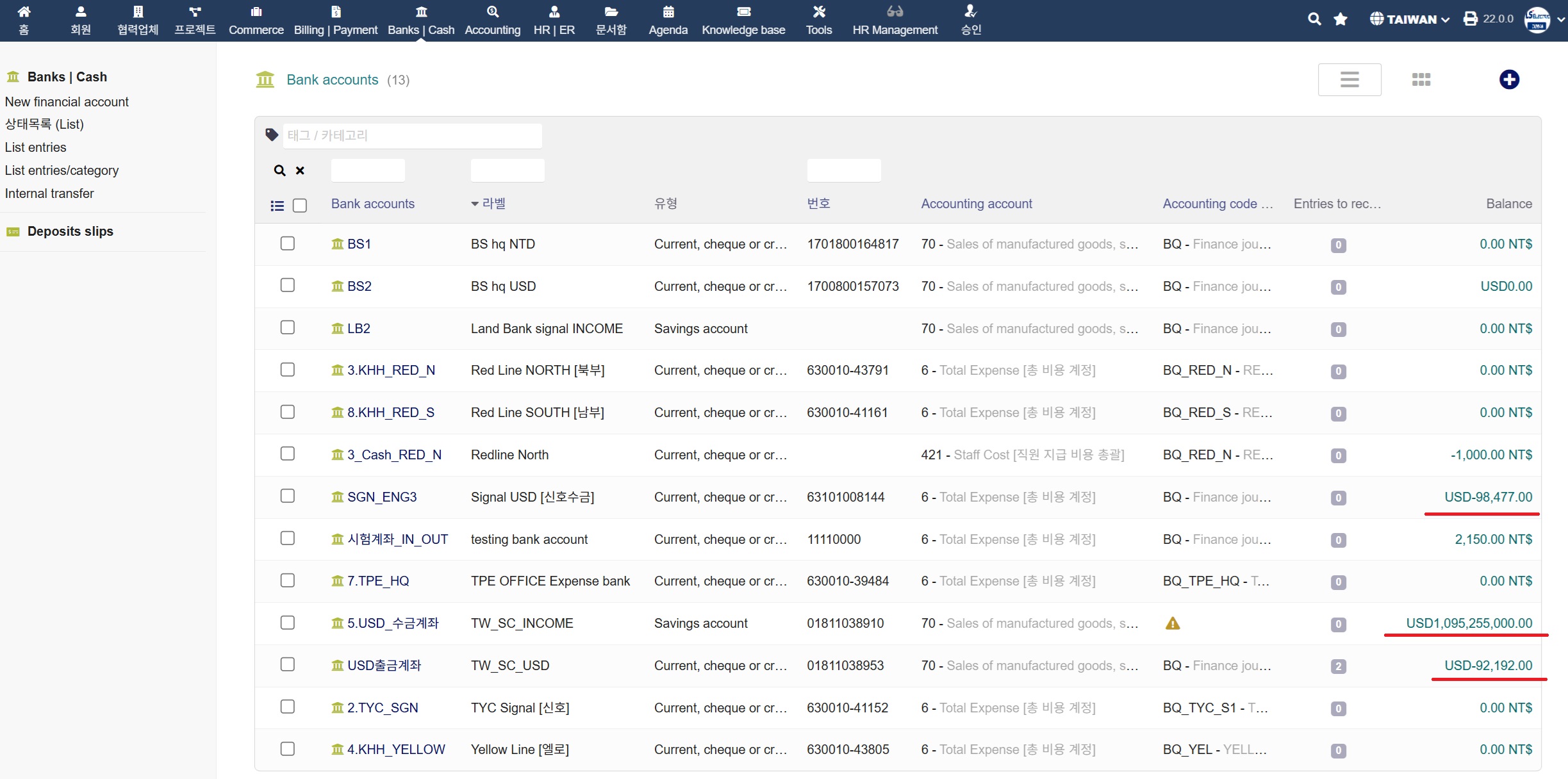
Task: Open the USD출금계좌 bank account link
Action: (384, 666)
